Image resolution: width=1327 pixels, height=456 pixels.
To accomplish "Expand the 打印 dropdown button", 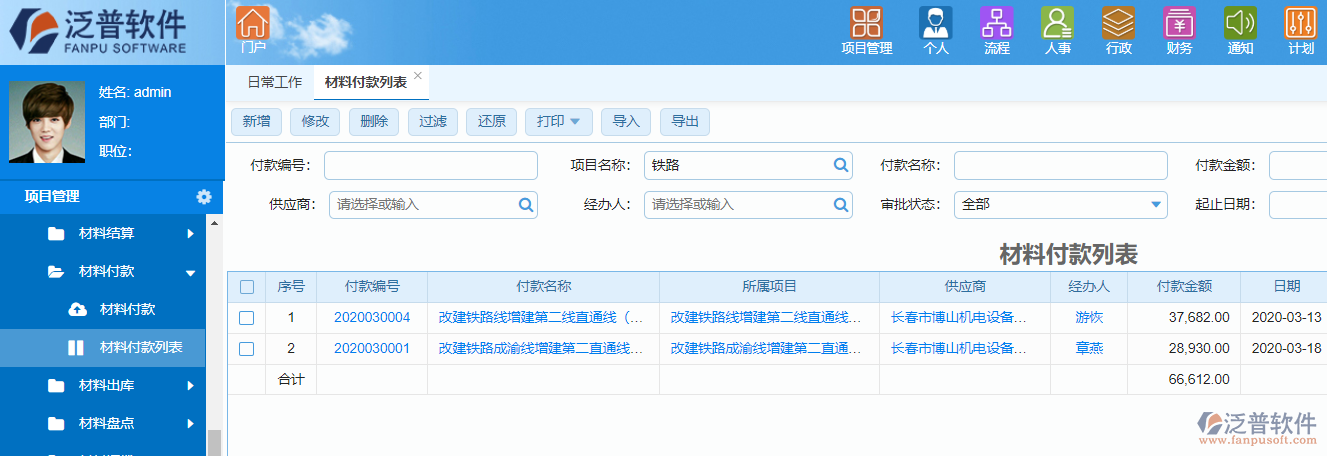I will click(x=559, y=122).
